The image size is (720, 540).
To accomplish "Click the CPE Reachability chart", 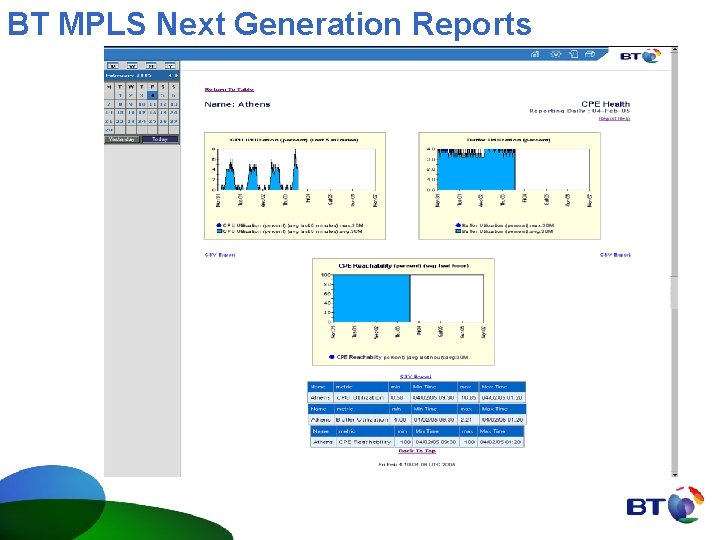I will point(403,312).
